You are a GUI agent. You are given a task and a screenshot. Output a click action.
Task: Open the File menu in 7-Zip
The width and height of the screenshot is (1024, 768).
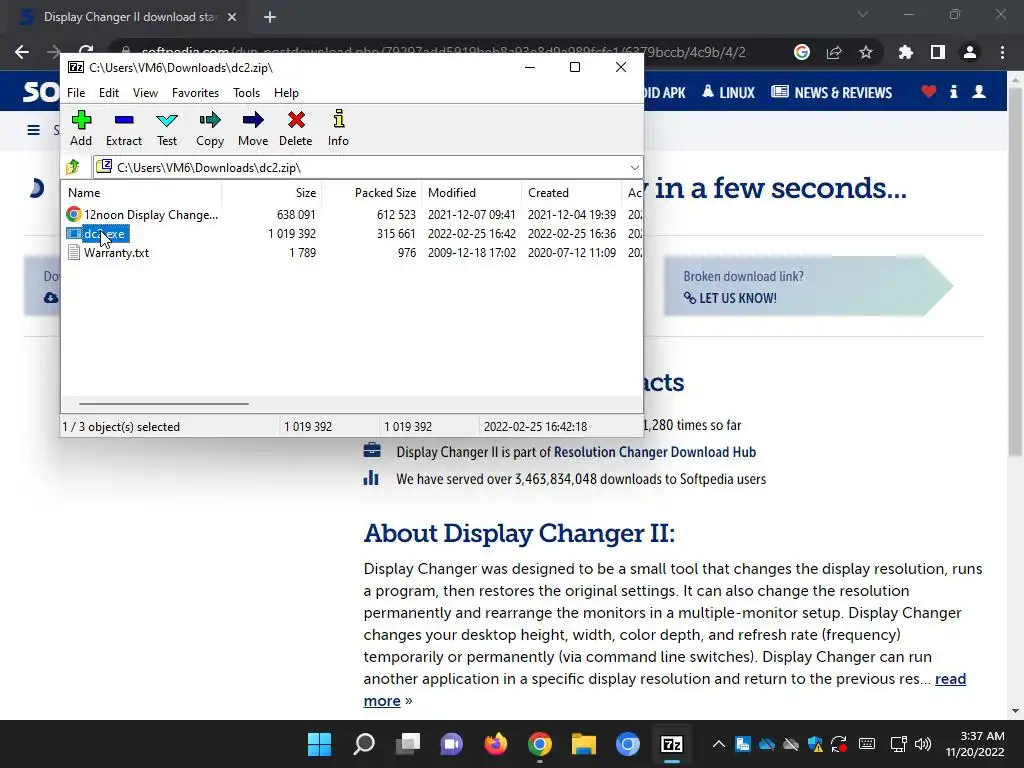pos(76,93)
